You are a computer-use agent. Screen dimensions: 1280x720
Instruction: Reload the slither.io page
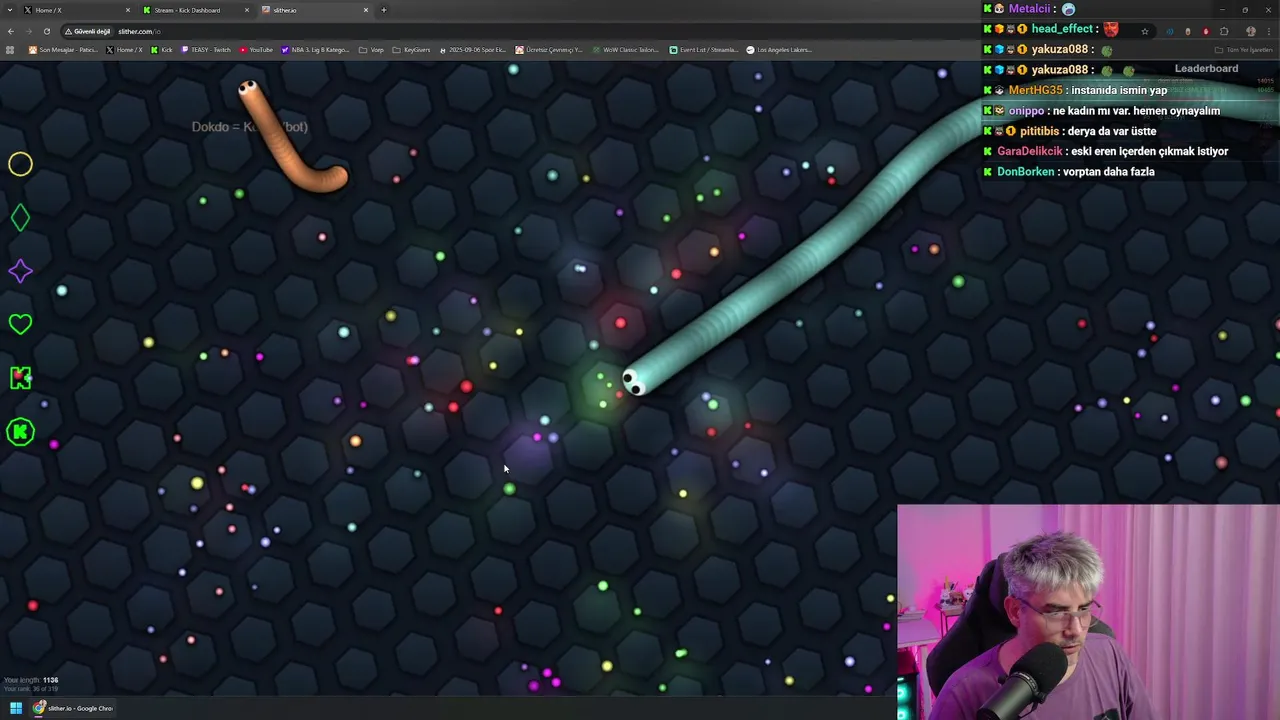[46, 31]
